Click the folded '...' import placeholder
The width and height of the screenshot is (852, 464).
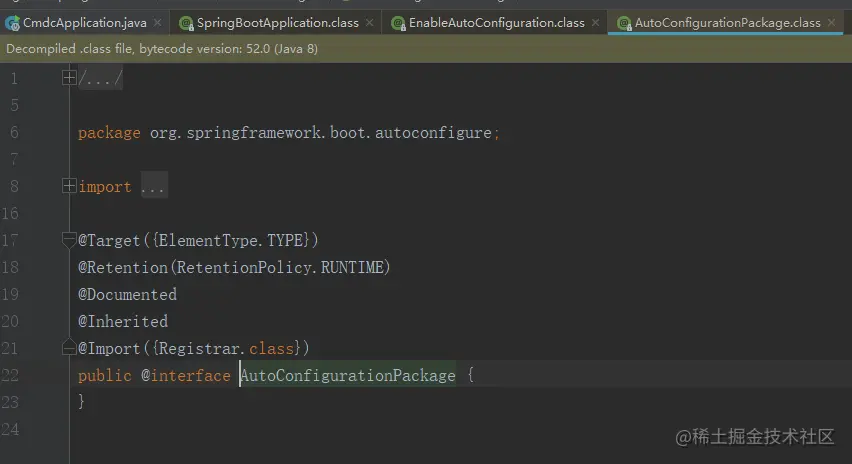point(154,187)
